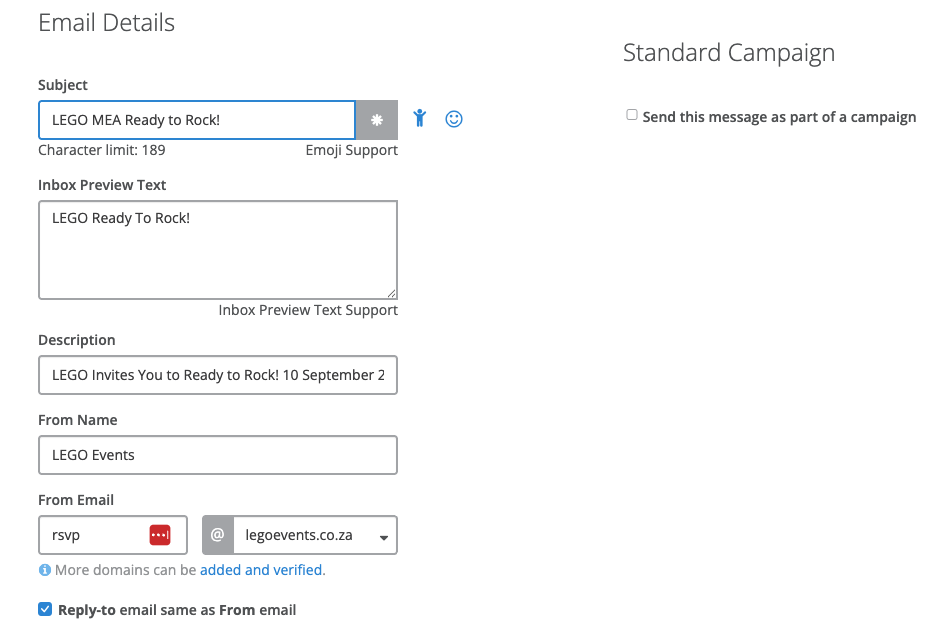Click the Standard Campaign heading
Viewport: 925px width, 641px height.
tap(728, 53)
